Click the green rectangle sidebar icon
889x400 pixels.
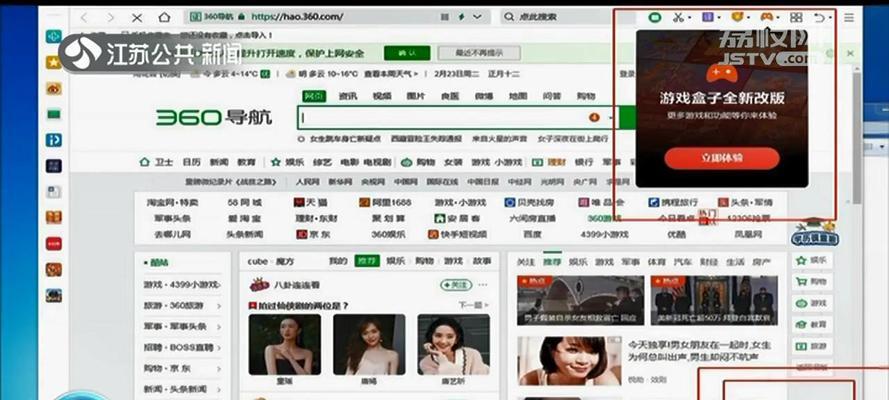(x=54, y=114)
